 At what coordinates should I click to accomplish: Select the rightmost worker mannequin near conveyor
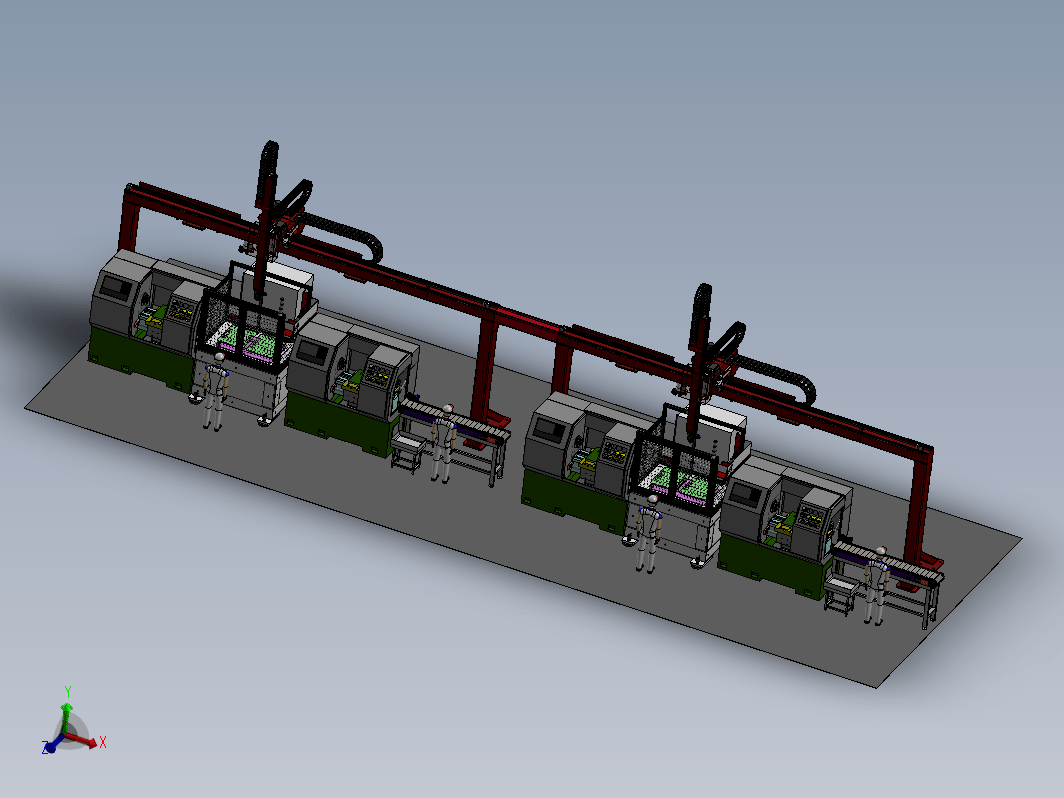(876, 586)
